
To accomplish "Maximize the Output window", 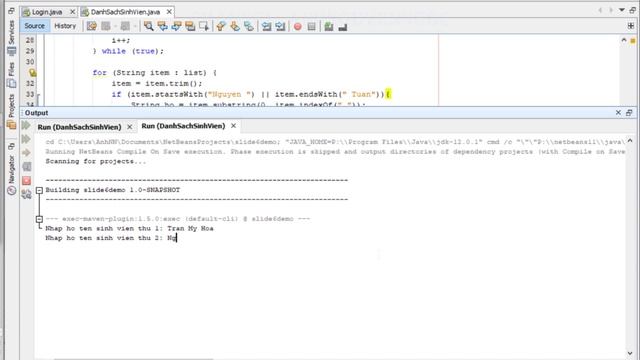I will point(629,113).
